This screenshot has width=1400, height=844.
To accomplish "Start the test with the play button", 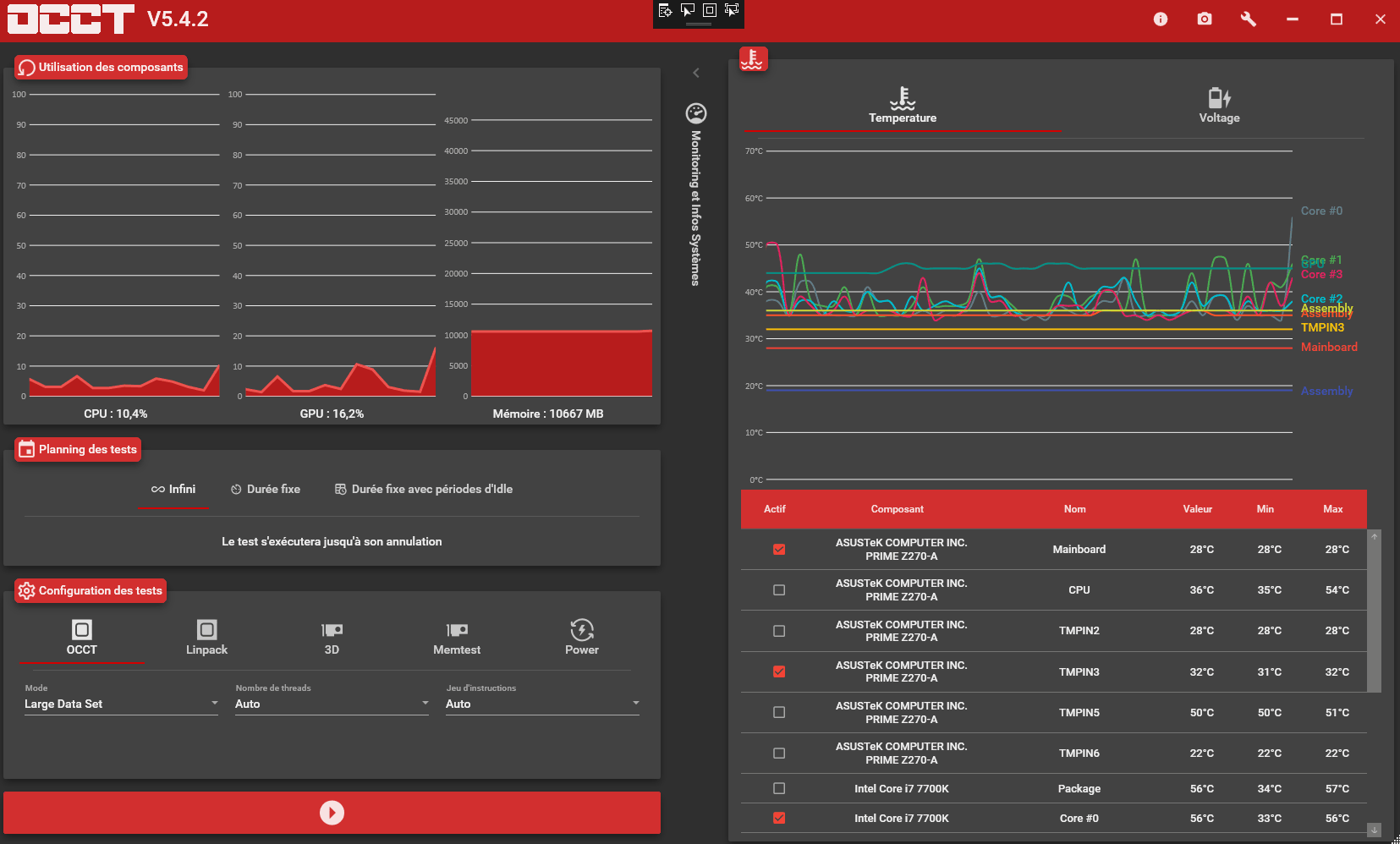I will point(332,813).
